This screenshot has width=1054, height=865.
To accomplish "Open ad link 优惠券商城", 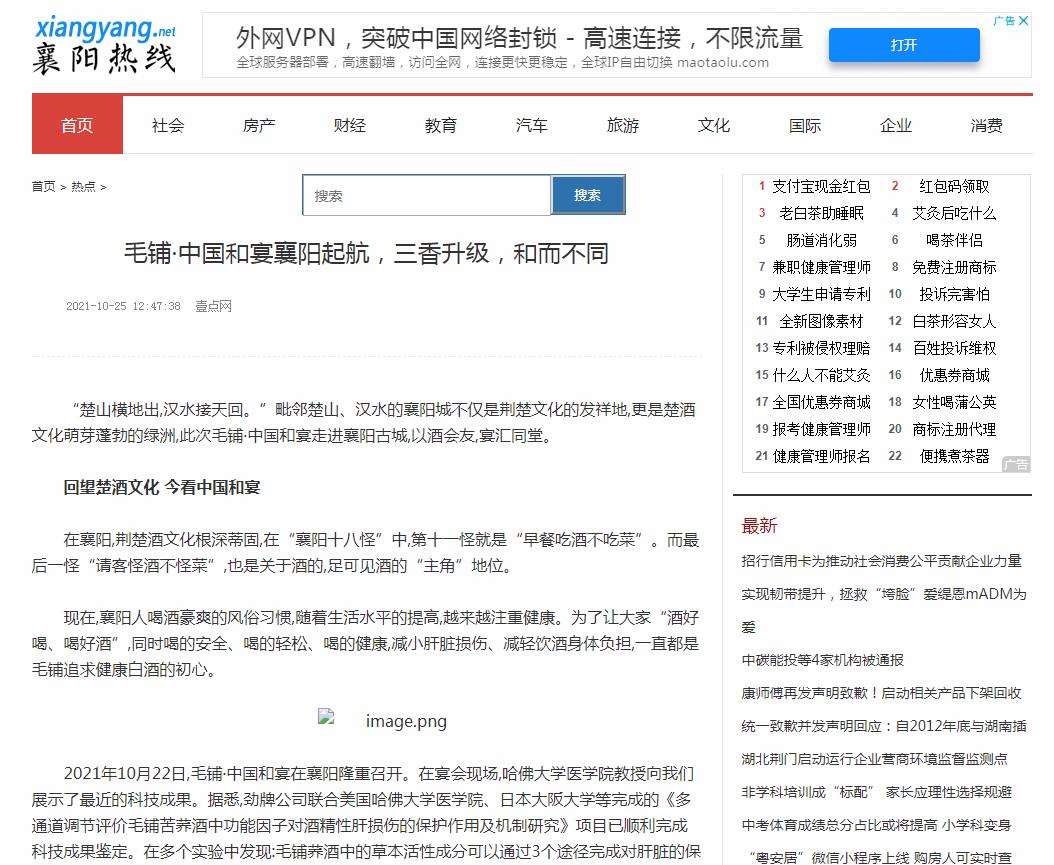I will (955, 375).
